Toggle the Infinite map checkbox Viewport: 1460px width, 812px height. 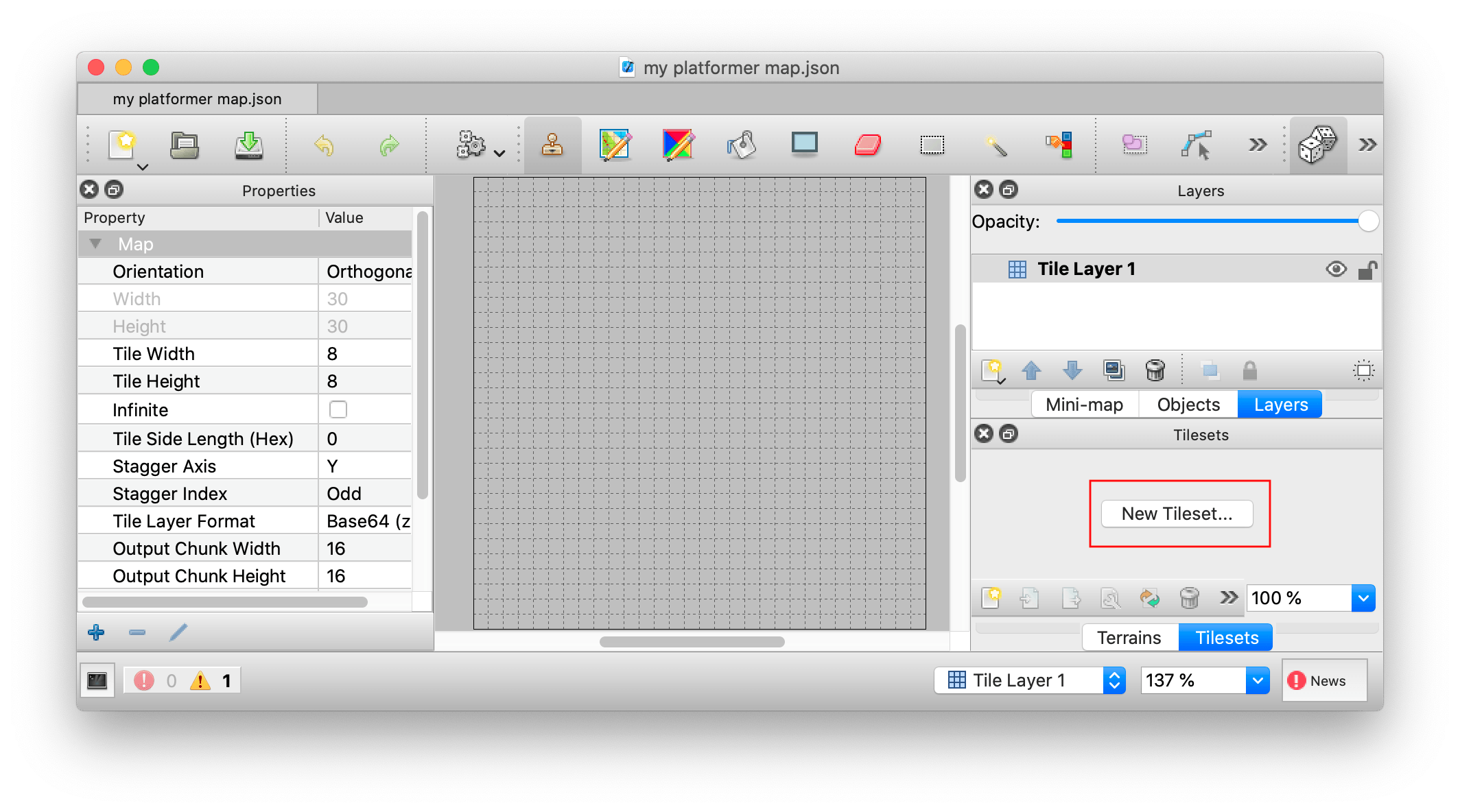[x=338, y=409]
